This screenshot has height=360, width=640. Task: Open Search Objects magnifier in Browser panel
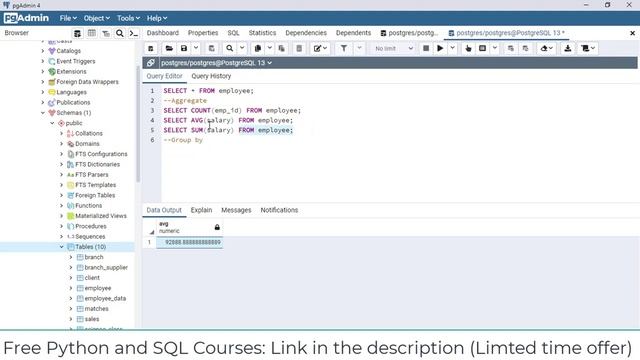click(x=120, y=33)
